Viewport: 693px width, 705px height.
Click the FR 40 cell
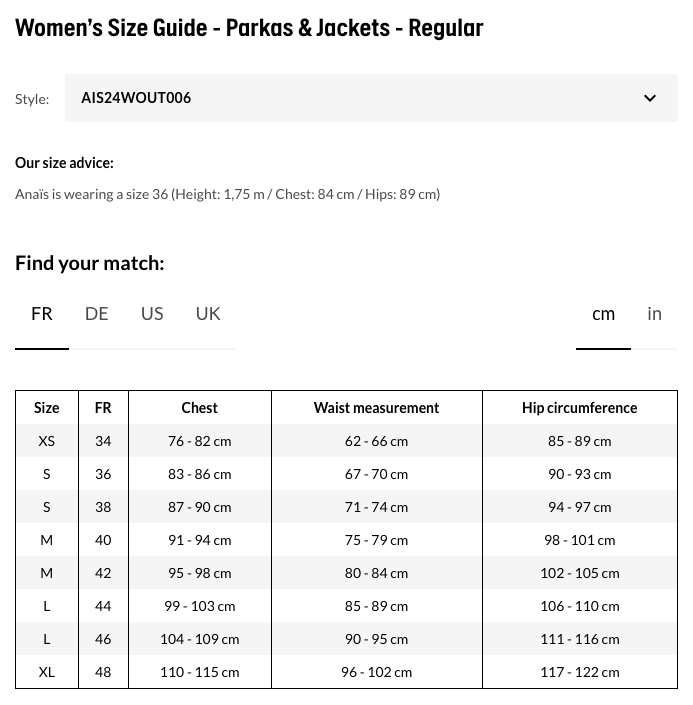(103, 540)
